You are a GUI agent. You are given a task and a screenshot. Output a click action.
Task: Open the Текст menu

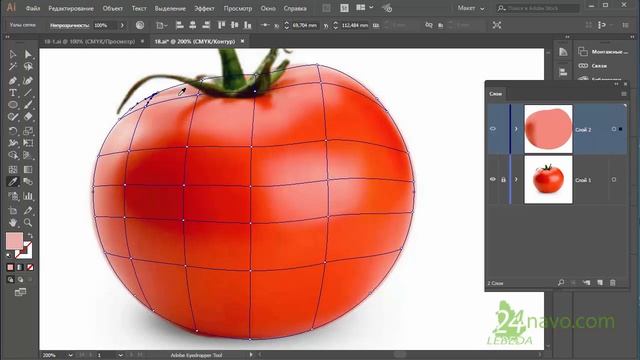(139, 8)
